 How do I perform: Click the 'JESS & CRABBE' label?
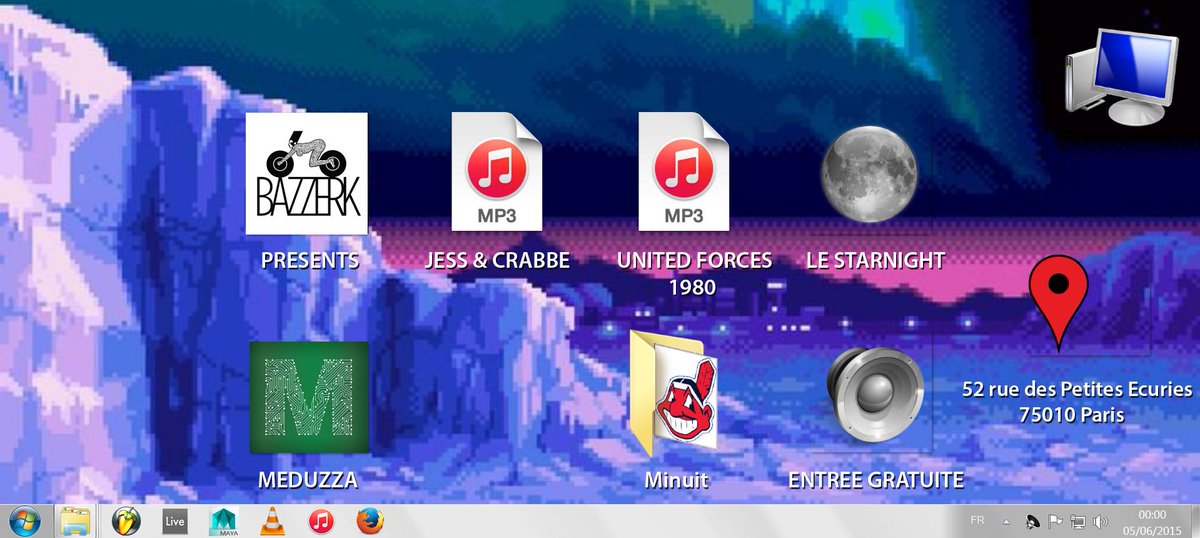497,261
